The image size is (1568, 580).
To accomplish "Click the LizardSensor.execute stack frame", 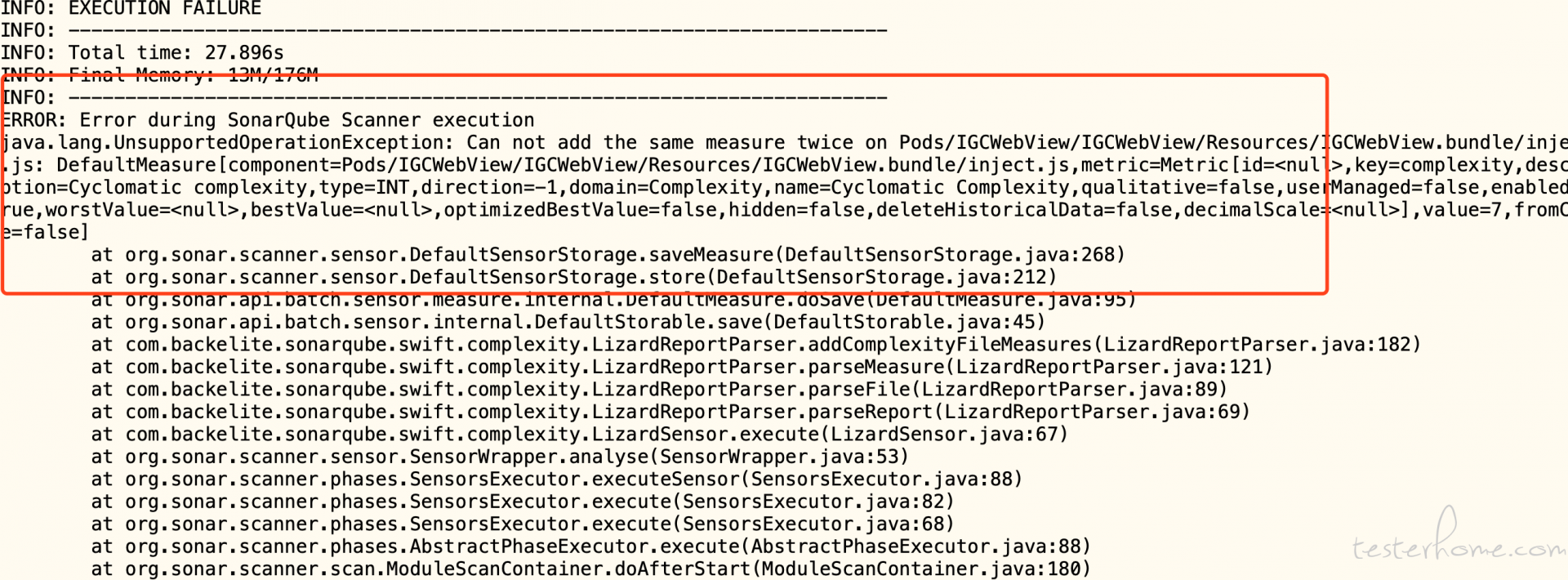I will [x=579, y=435].
